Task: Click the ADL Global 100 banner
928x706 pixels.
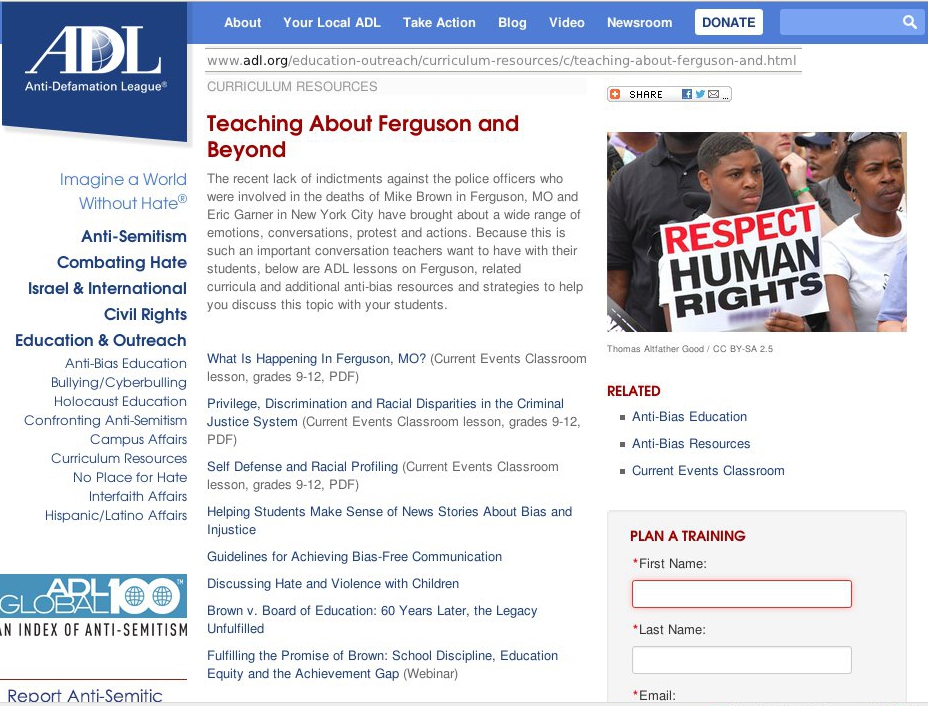Action: pyautogui.click(x=94, y=605)
